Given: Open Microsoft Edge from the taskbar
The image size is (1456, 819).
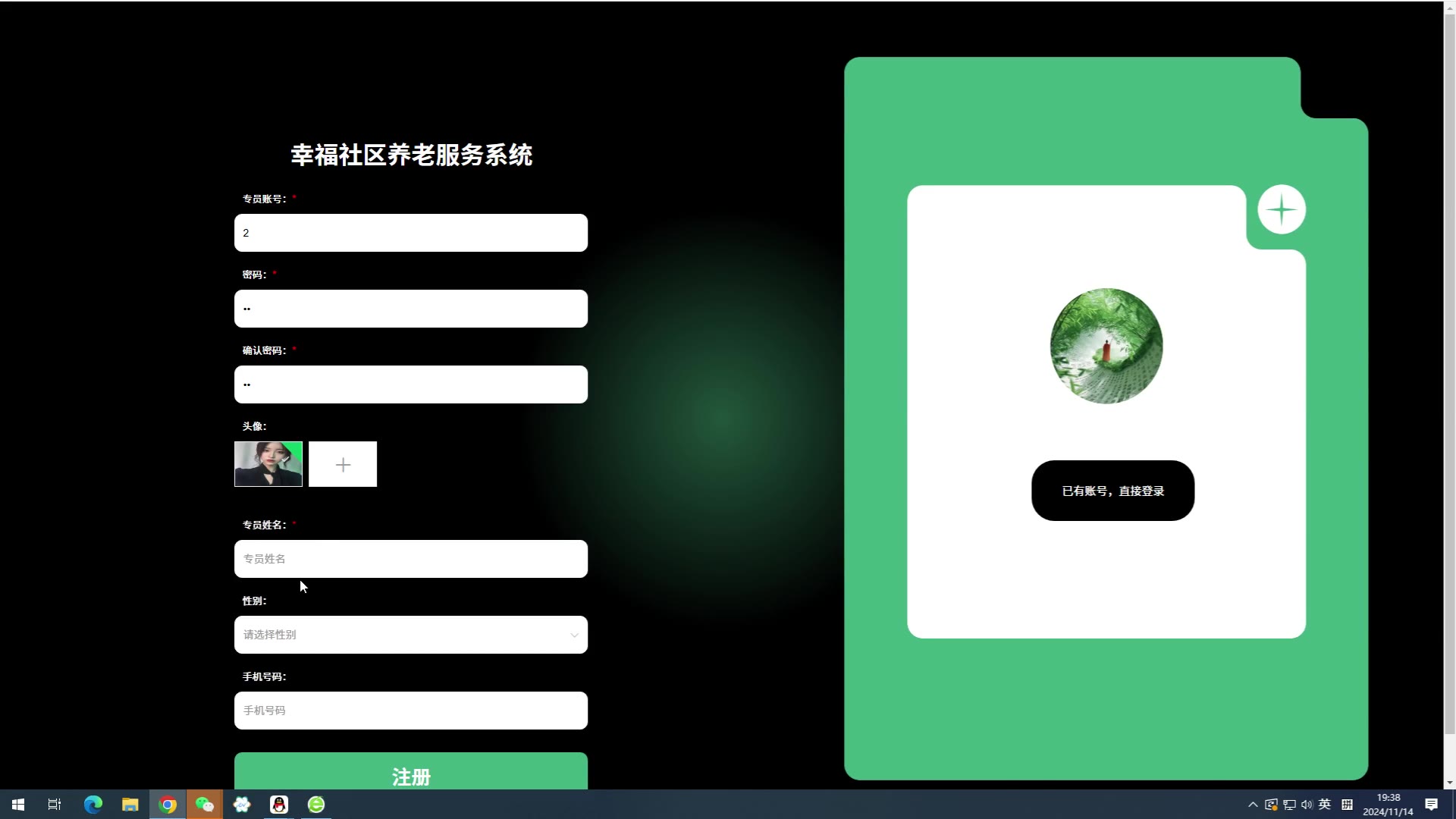Looking at the screenshot, I should (93, 805).
